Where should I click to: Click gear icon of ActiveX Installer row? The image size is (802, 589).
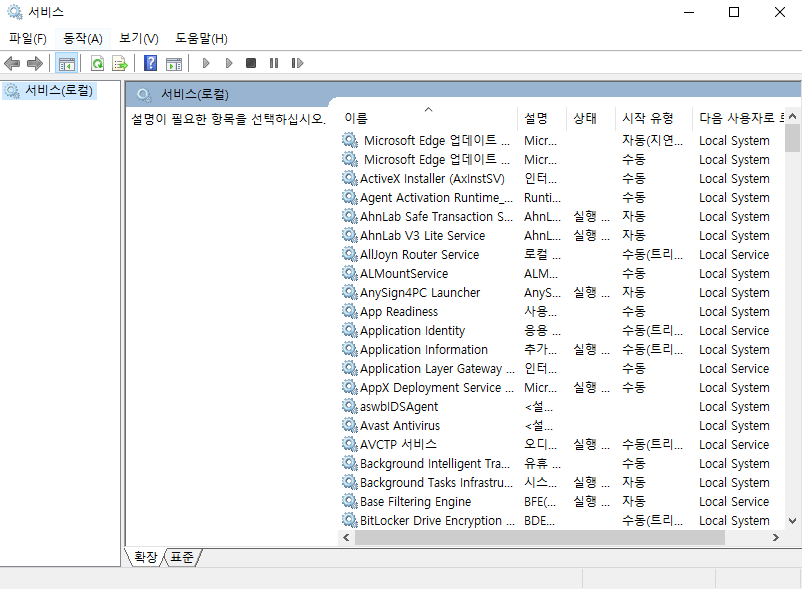click(x=350, y=178)
